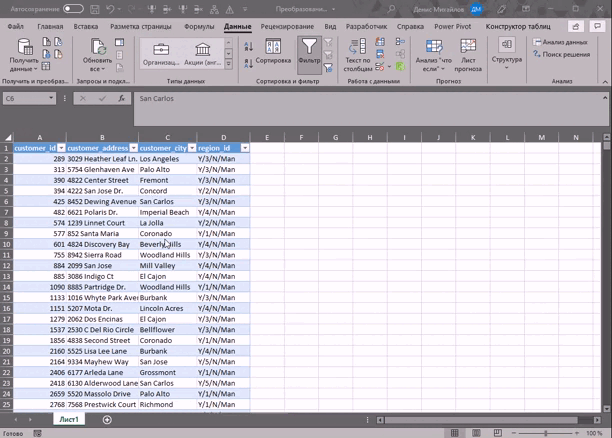612x438 pixels.
Task: Expand the formula bar chevron
Action: click(605, 98)
